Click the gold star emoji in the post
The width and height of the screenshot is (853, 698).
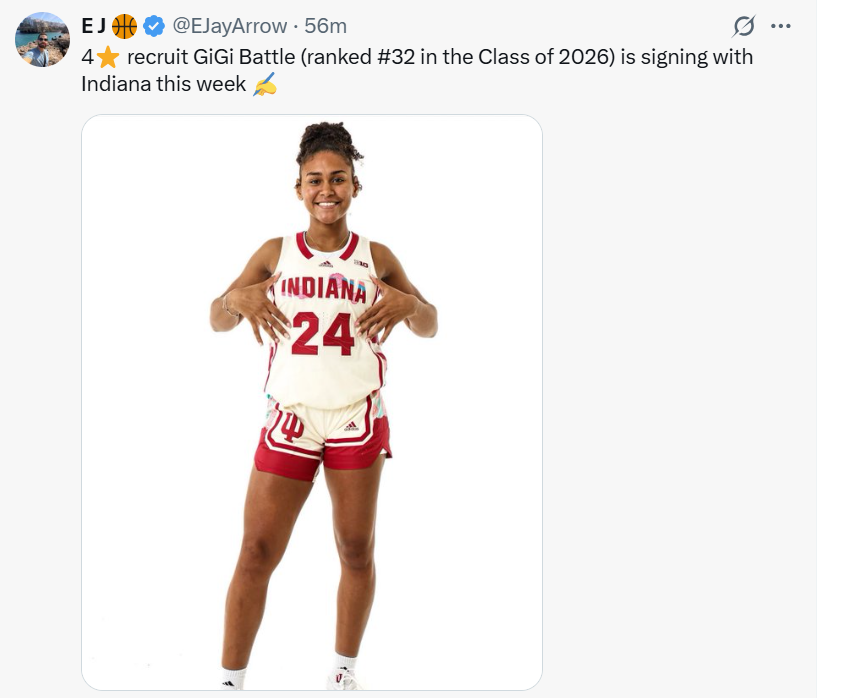(x=108, y=57)
